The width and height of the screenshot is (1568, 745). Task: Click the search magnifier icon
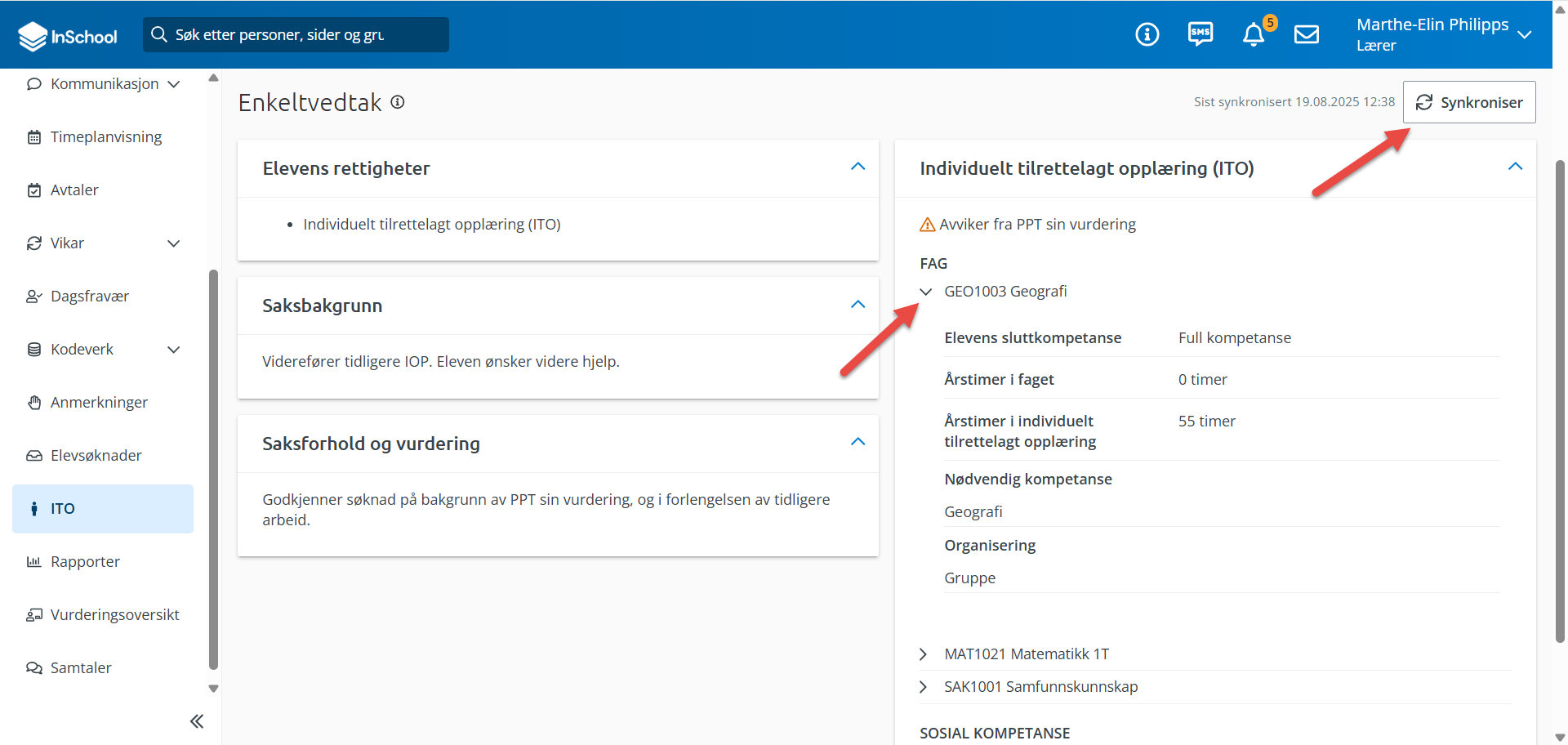click(159, 34)
